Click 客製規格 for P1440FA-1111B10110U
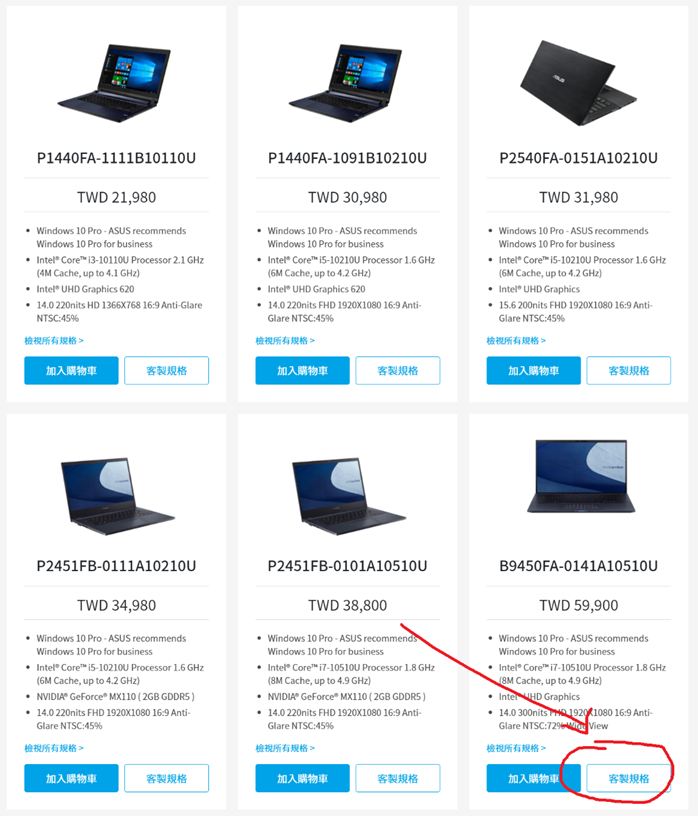This screenshot has height=816, width=698. pos(167,371)
